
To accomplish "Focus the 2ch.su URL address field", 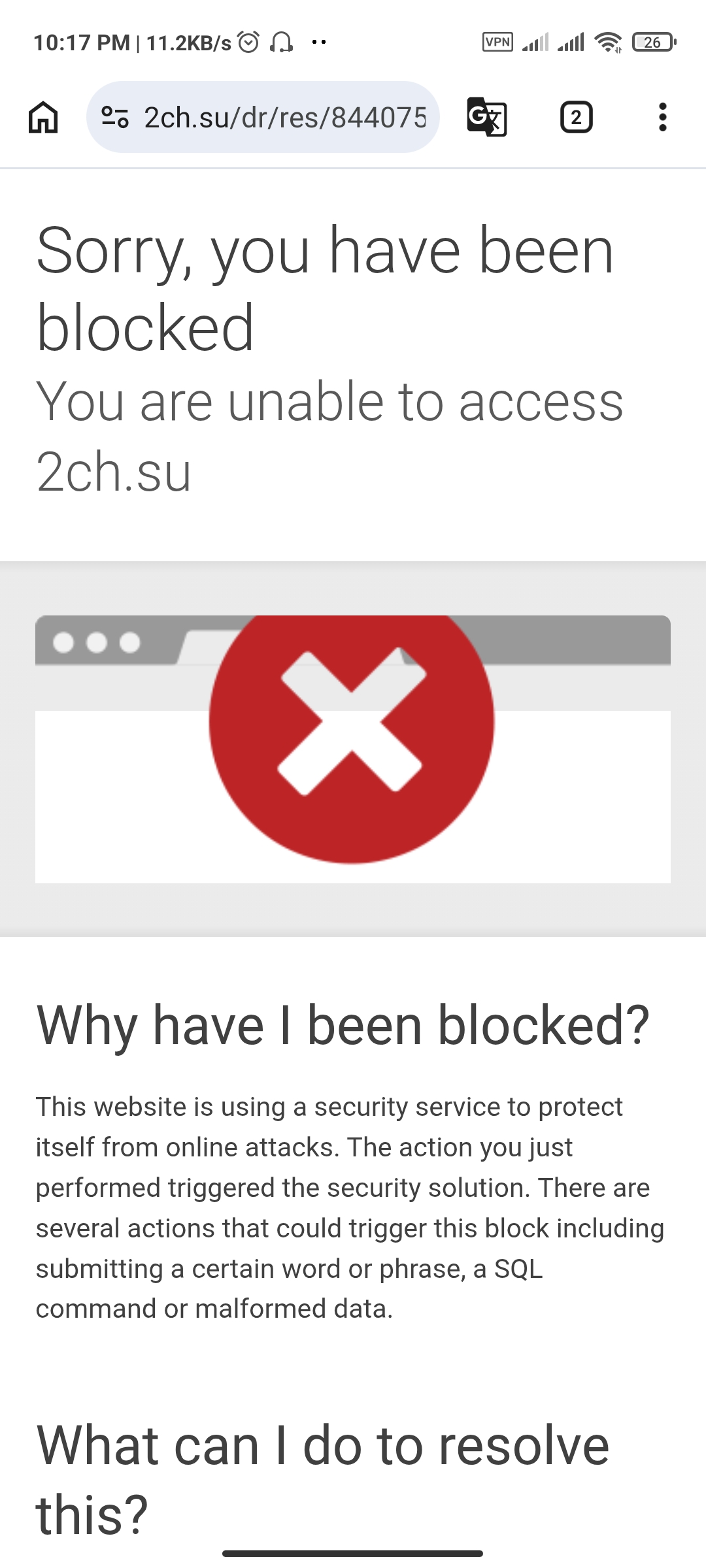I will [x=284, y=118].
